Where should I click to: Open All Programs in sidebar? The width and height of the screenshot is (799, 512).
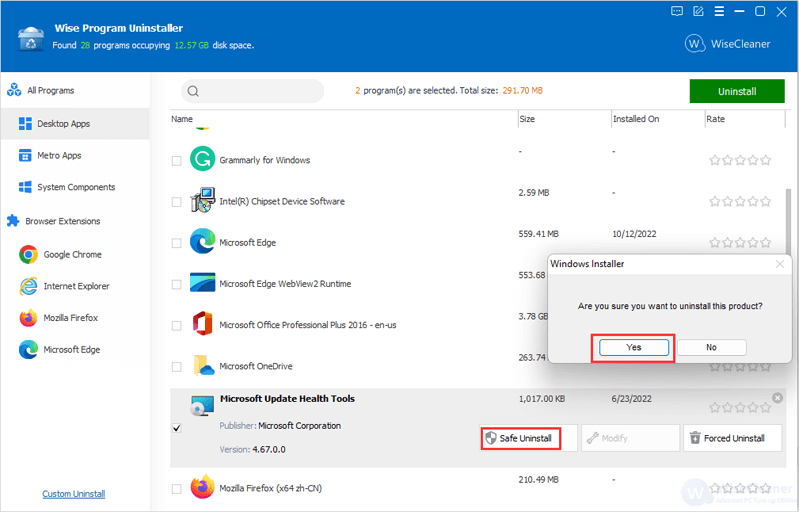pos(41,91)
